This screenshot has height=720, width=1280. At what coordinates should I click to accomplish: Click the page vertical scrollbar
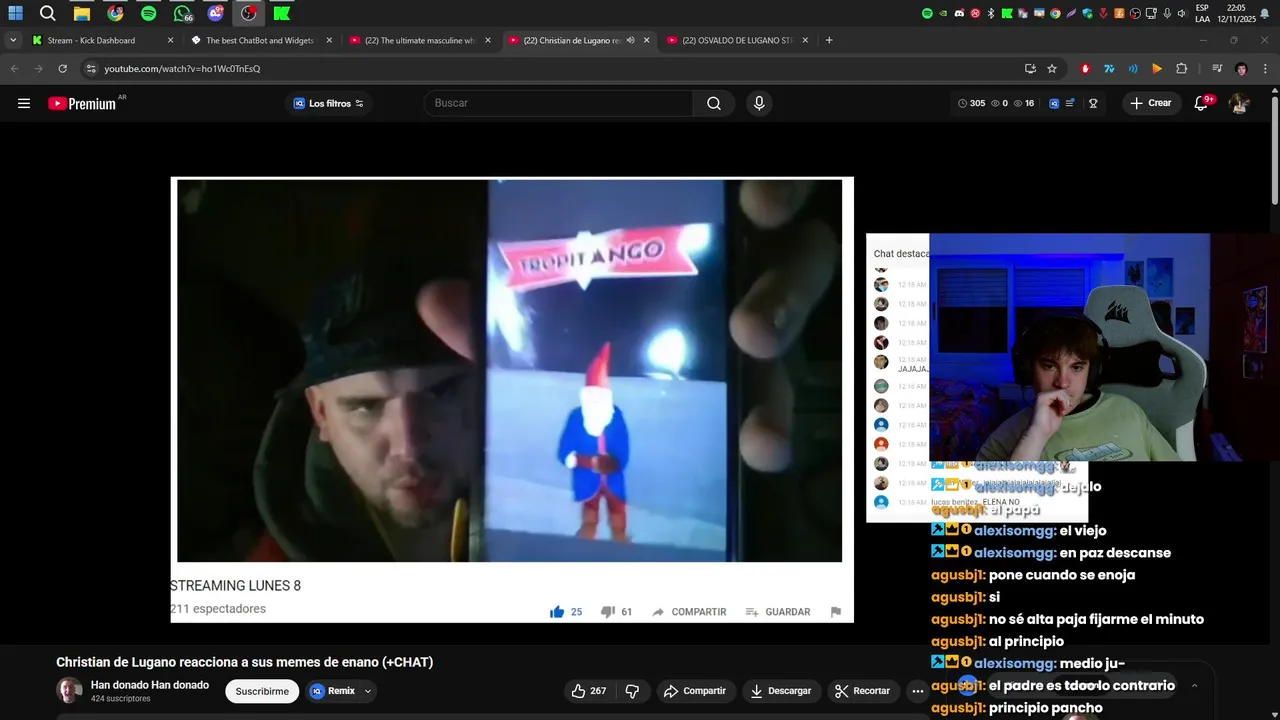(1274, 150)
